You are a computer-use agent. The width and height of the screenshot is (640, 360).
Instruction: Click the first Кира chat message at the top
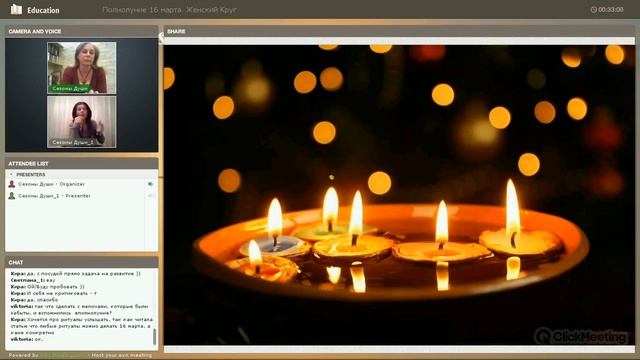[76, 274]
